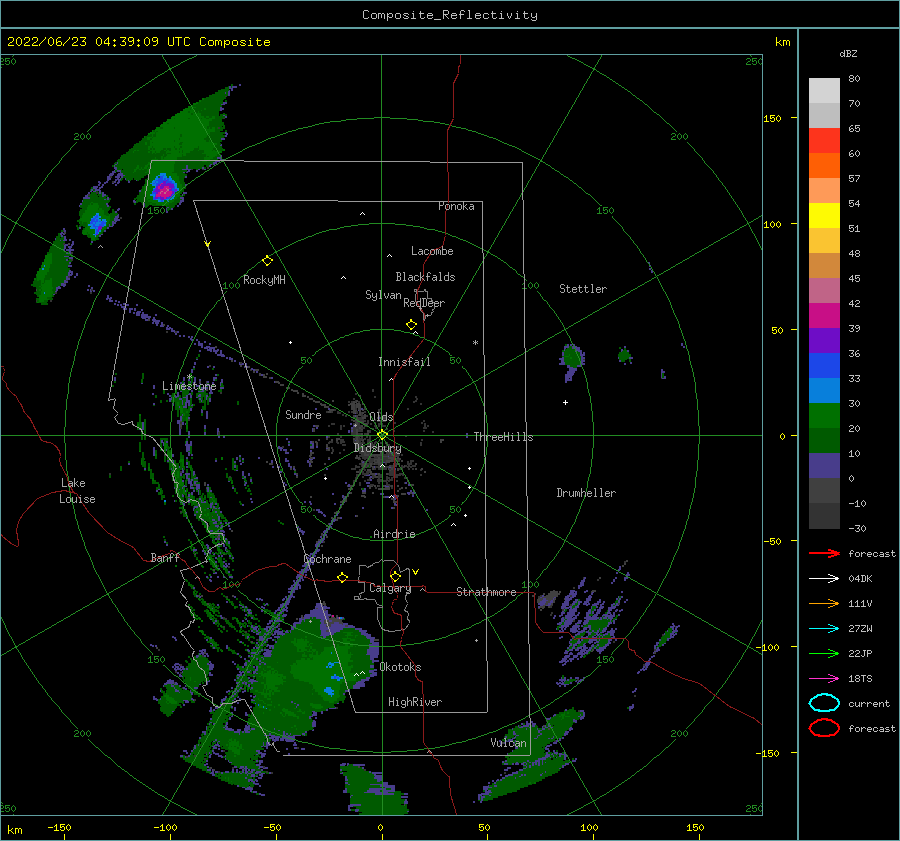Click the asterisk marker east of Innisfail
The width and height of the screenshot is (900, 841).
[475, 343]
